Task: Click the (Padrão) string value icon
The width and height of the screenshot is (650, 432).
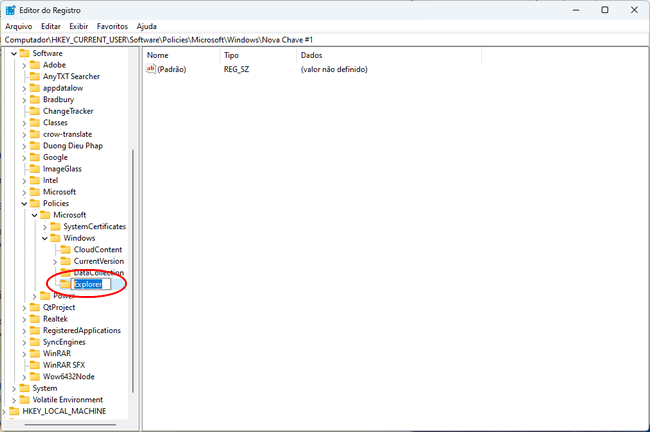Action: click(152, 69)
